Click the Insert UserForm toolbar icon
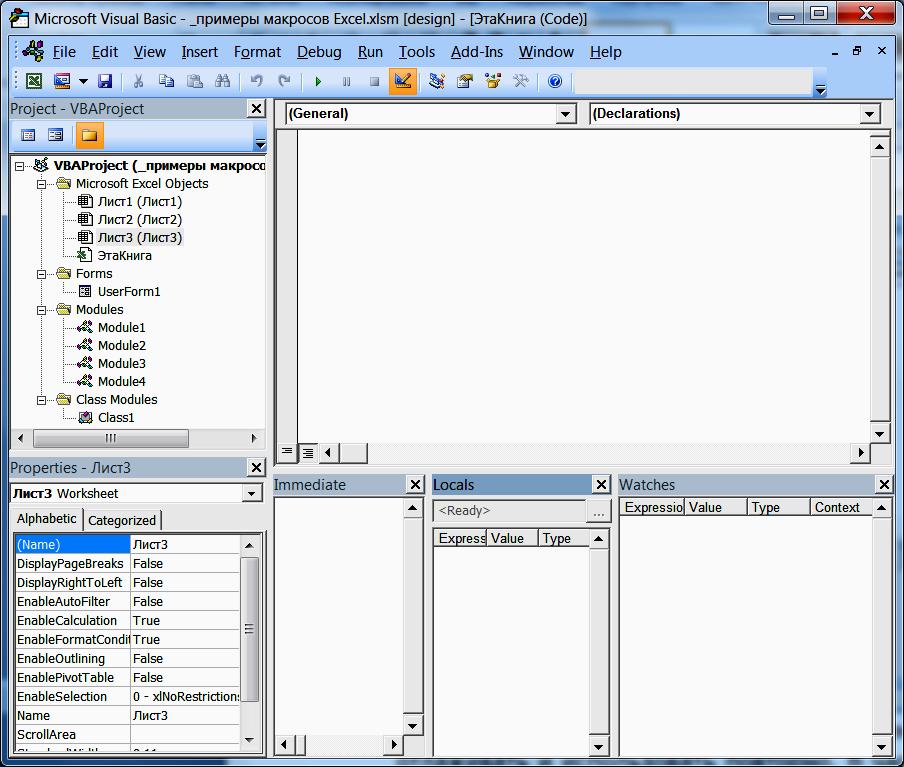 tap(62, 81)
